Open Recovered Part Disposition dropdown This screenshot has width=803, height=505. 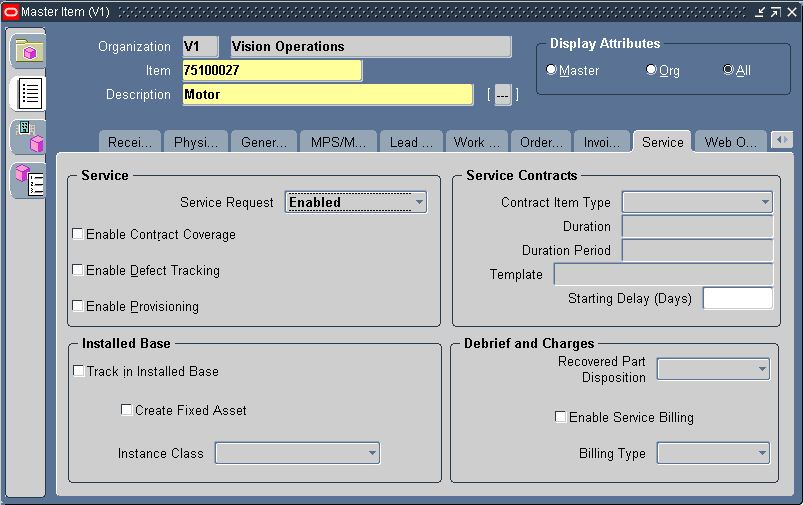[x=713, y=369]
